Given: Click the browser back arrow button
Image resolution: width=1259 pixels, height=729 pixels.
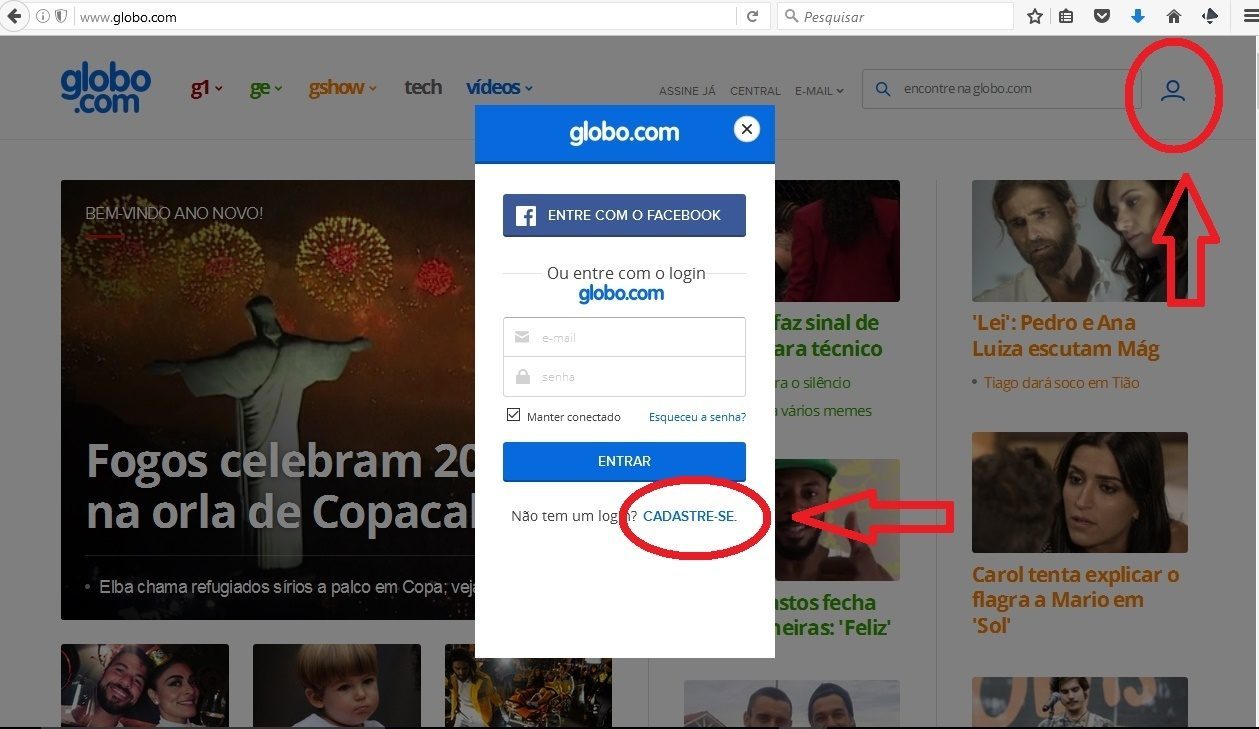Looking at the screenshot, I should tap(15, 16).
